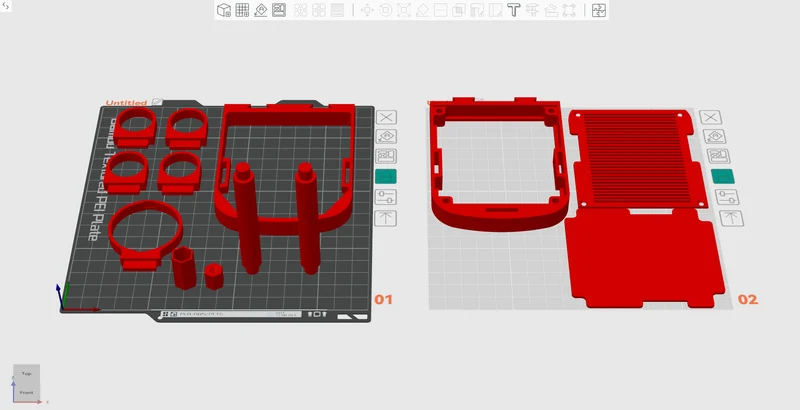This screenshot has height=410, width=800.
Task: Select the Move tool
Action: coord(367,10)
